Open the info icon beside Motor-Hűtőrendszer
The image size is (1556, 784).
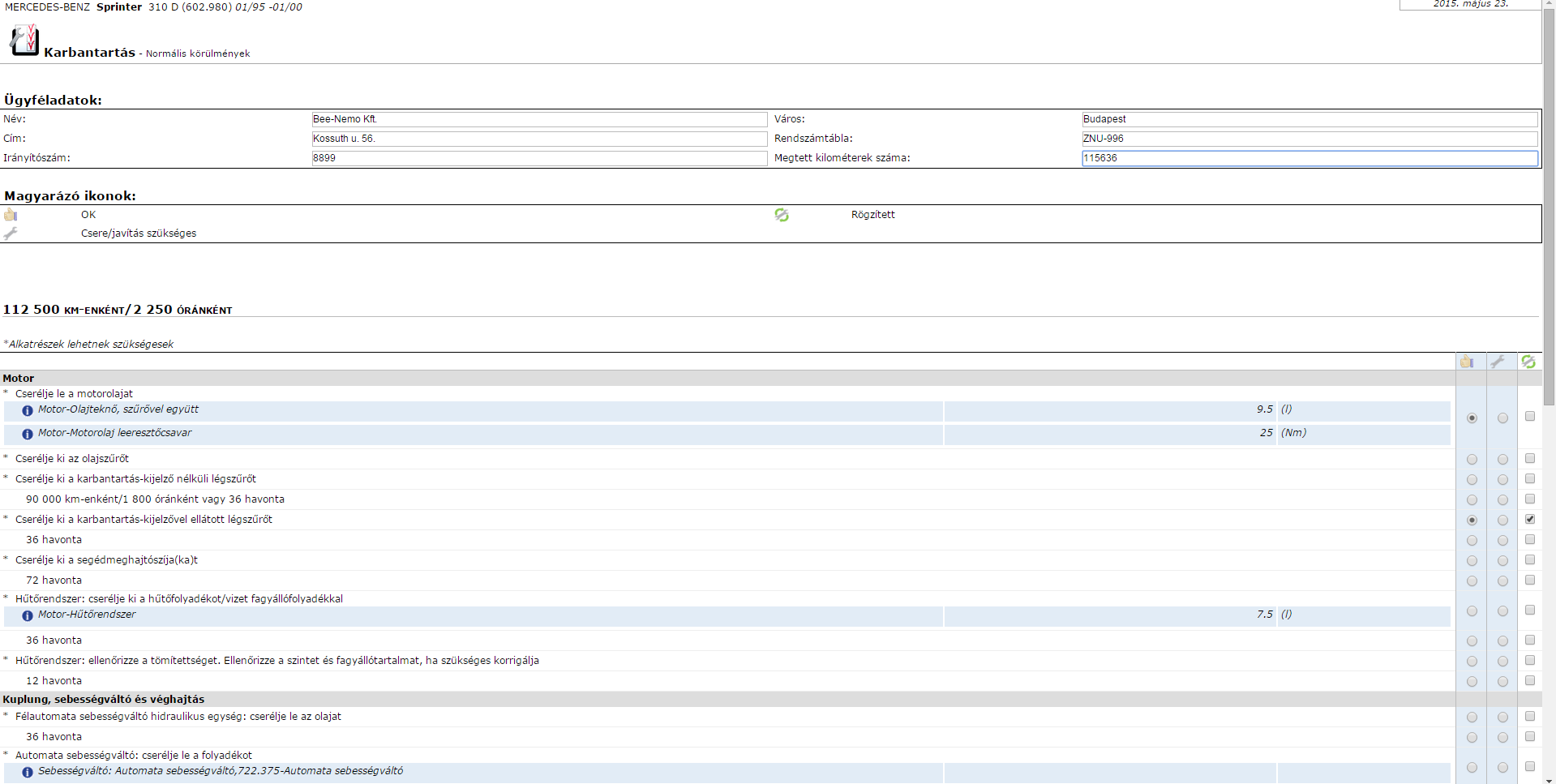(x=28, y=616)
